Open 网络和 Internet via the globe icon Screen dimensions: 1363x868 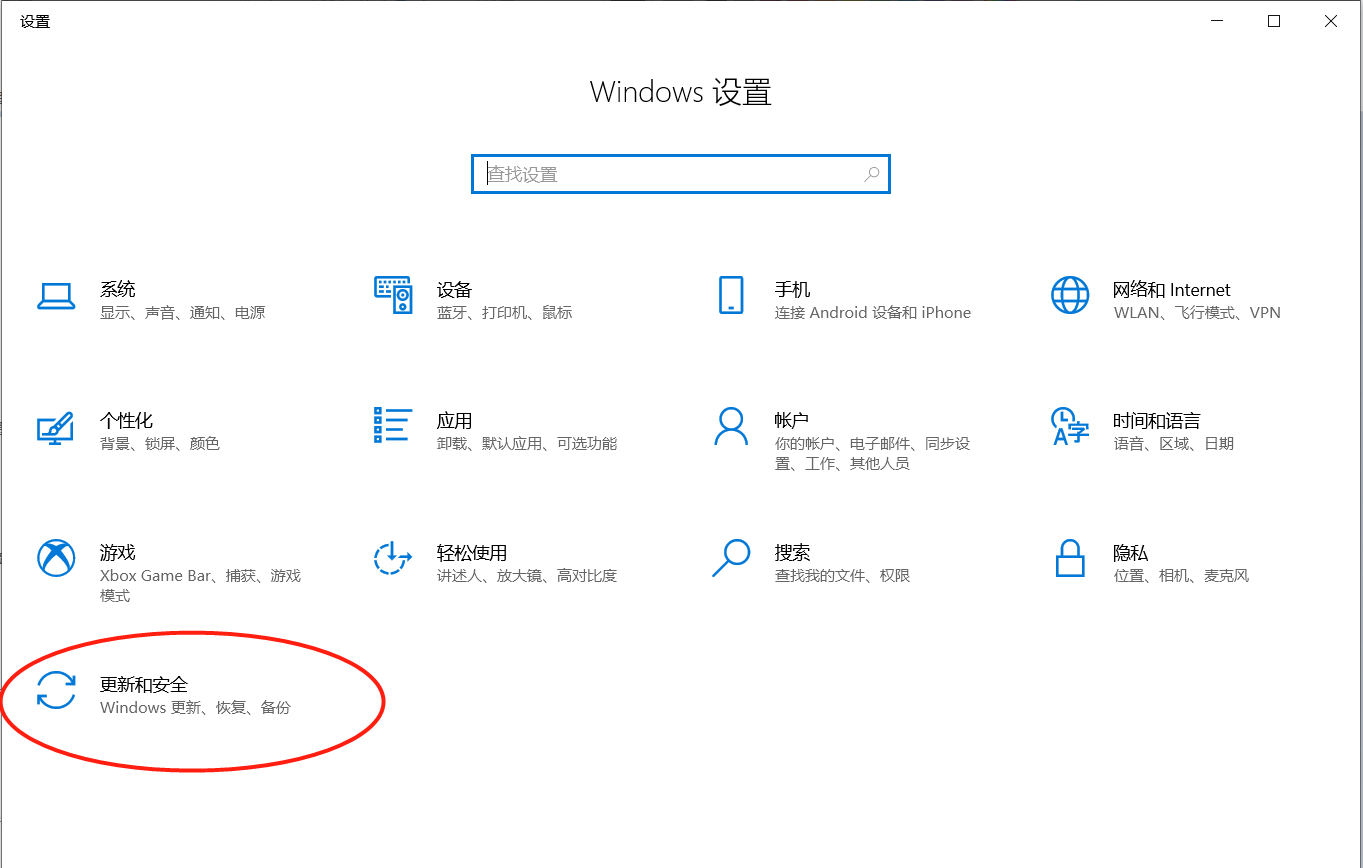pos(1070,297)
